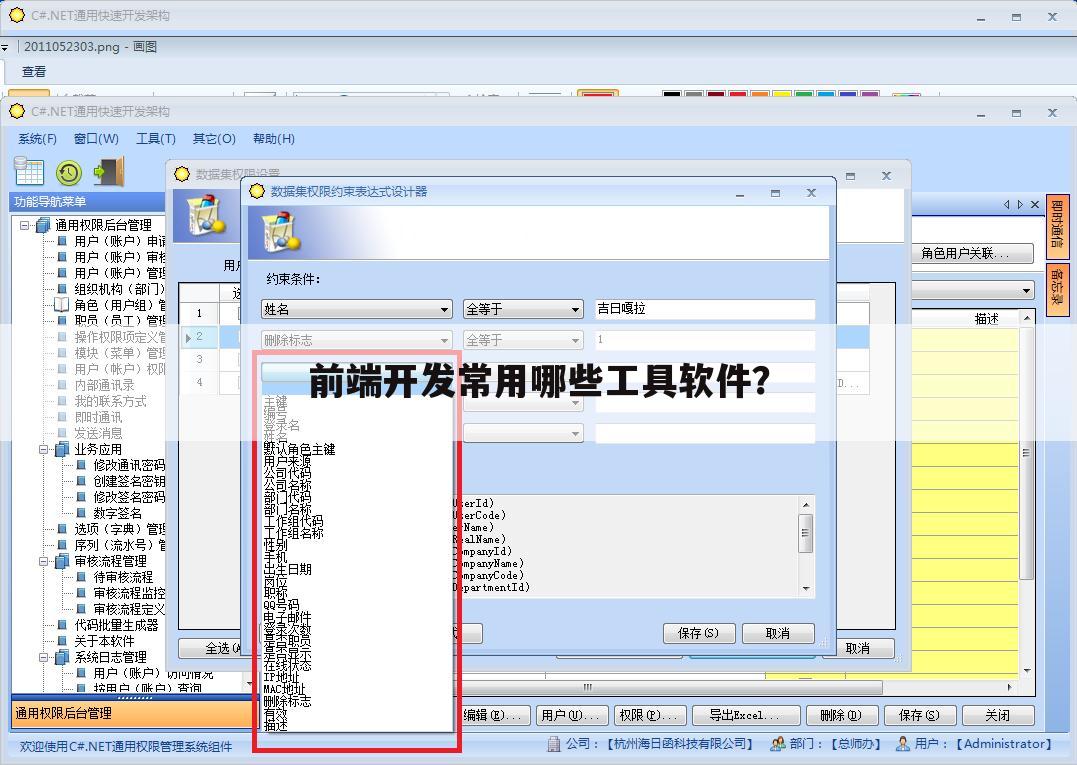This screenshot has width=1077, height=765.
Task: Select 用户来源 in the dropdown list
Action: tap(288, 461)
